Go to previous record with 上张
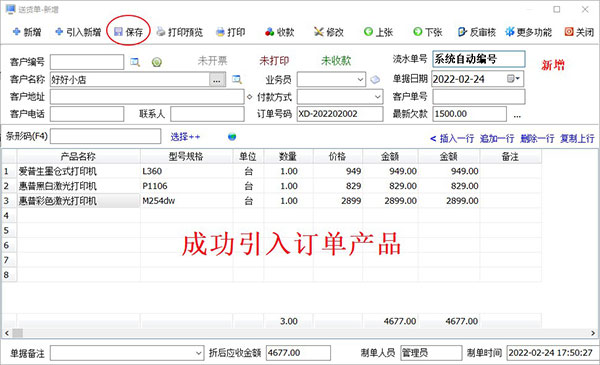 pyautogui.click(x=378, y=32)
